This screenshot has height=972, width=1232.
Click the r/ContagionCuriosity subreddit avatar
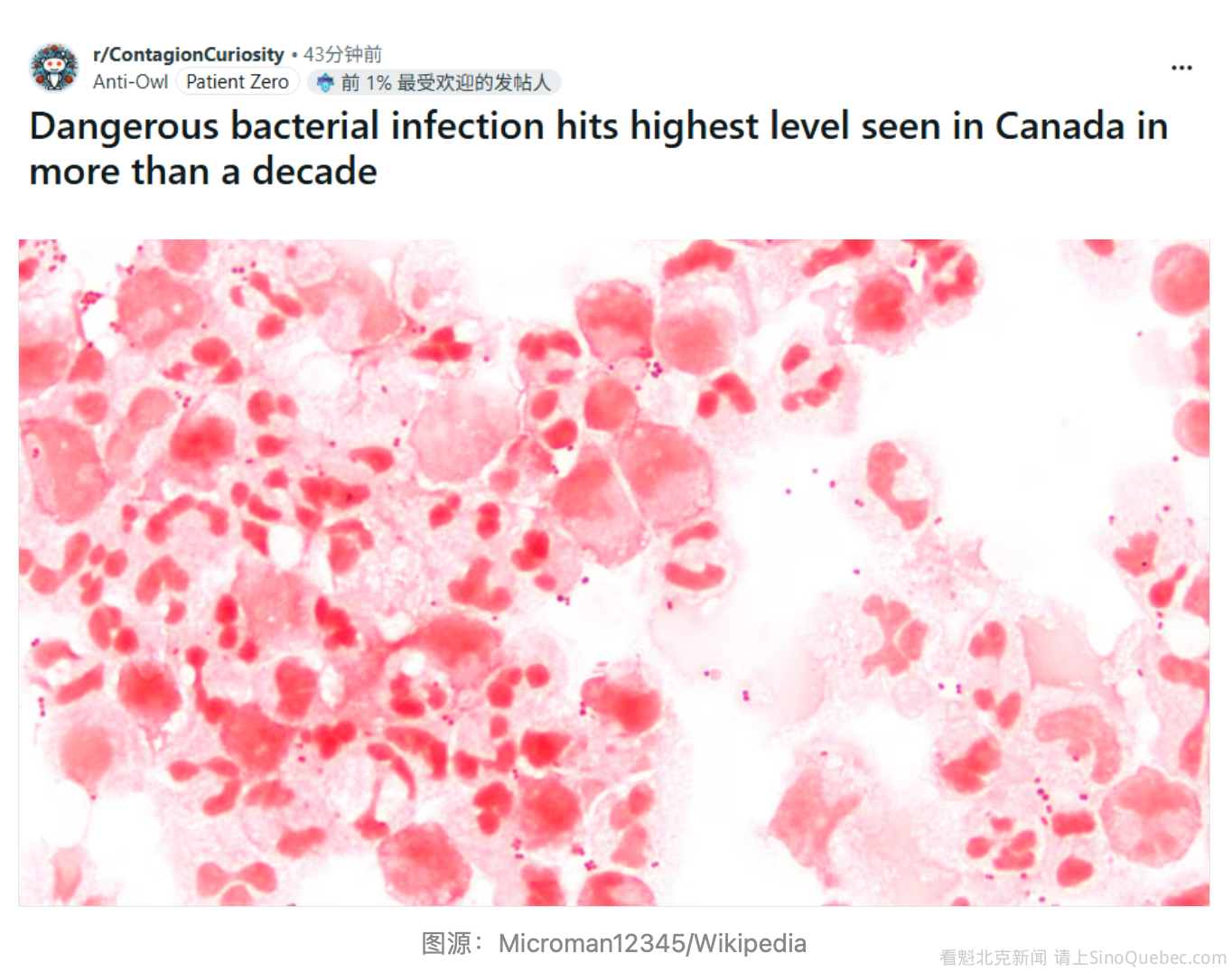click(x=54, y=68)
